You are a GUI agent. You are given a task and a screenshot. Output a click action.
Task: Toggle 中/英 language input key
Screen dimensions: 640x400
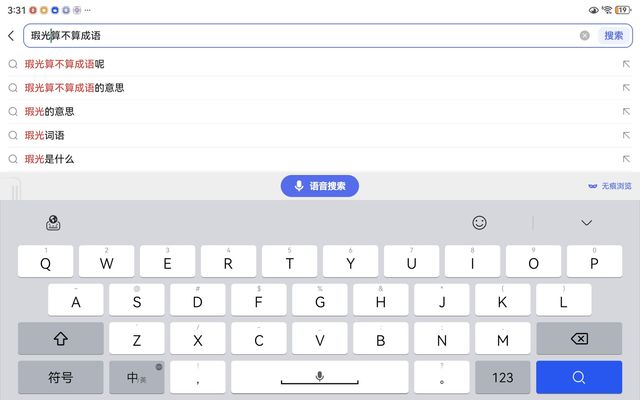pos(137,377)
